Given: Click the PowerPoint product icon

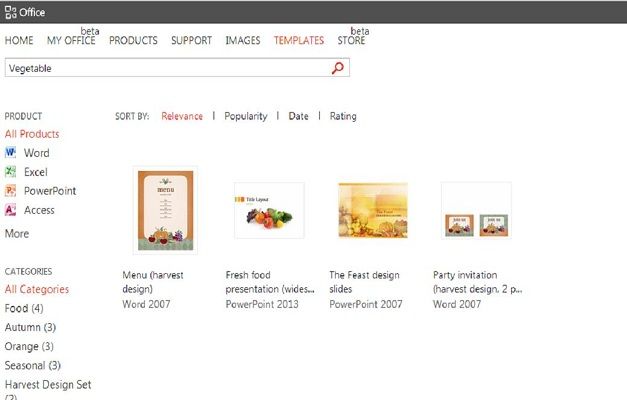Looking at the screenshot, I should pyautogui.click(x=10, y=190).
